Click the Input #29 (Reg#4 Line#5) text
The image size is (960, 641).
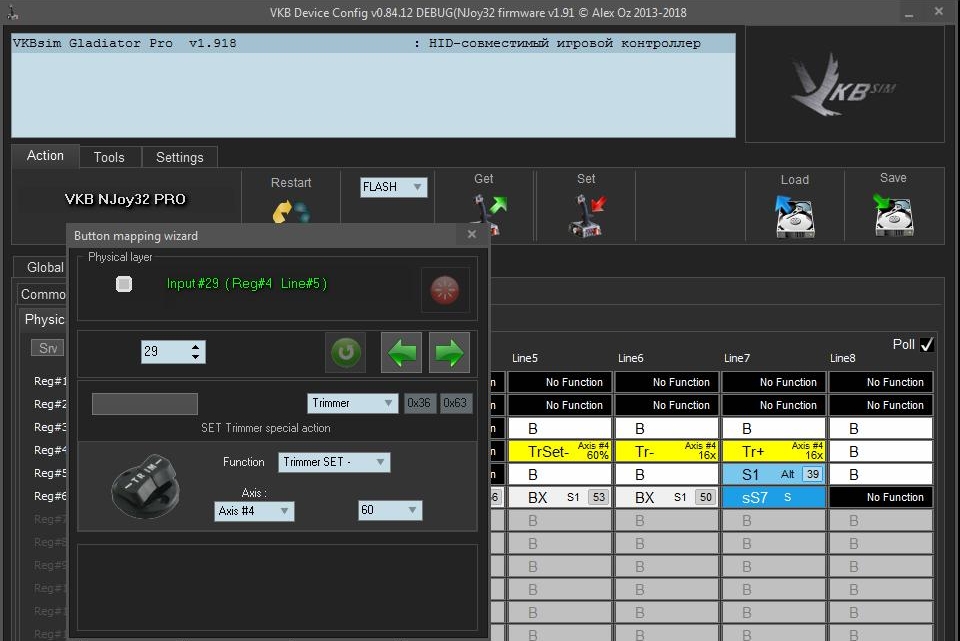point(247,283)
